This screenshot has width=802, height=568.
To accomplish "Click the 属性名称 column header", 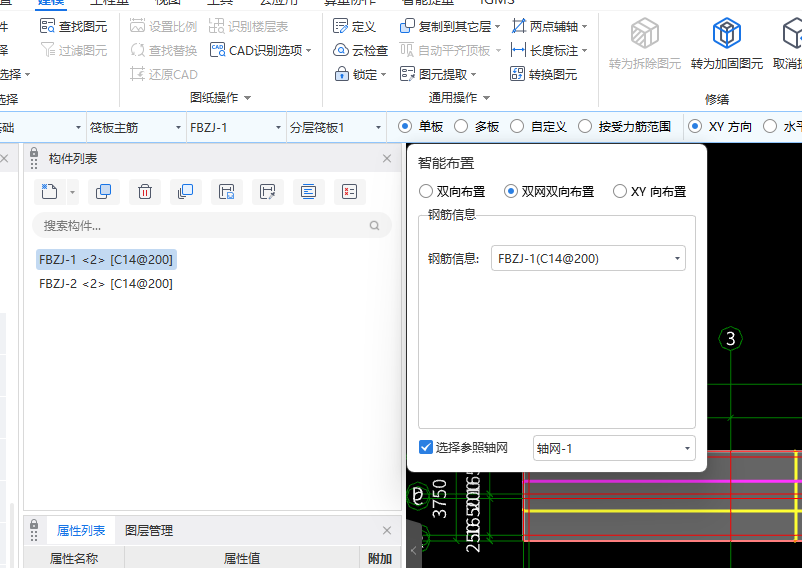I will coord(74,558).
